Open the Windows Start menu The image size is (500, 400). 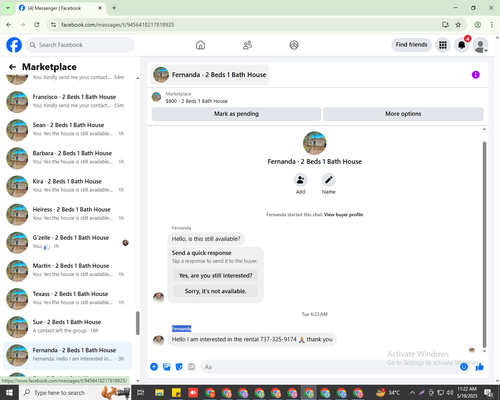tap(9, 392)
